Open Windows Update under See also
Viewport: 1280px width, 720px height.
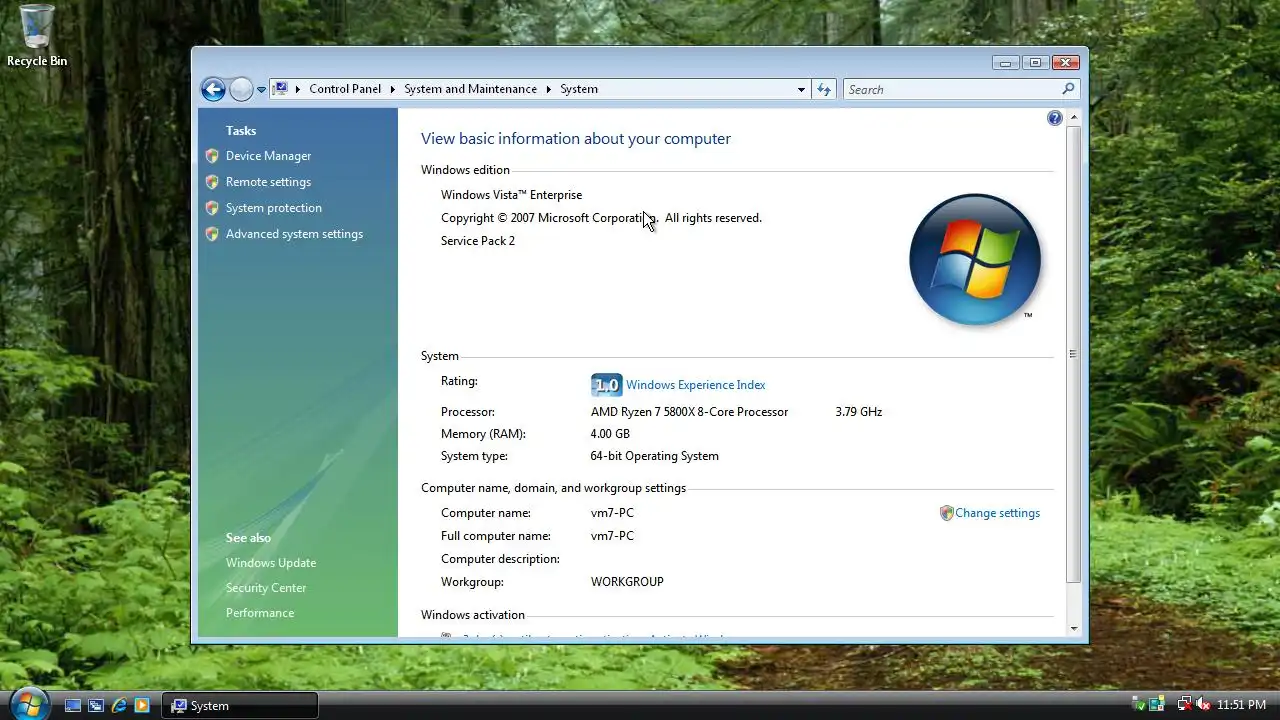click(x=271, y=563)
